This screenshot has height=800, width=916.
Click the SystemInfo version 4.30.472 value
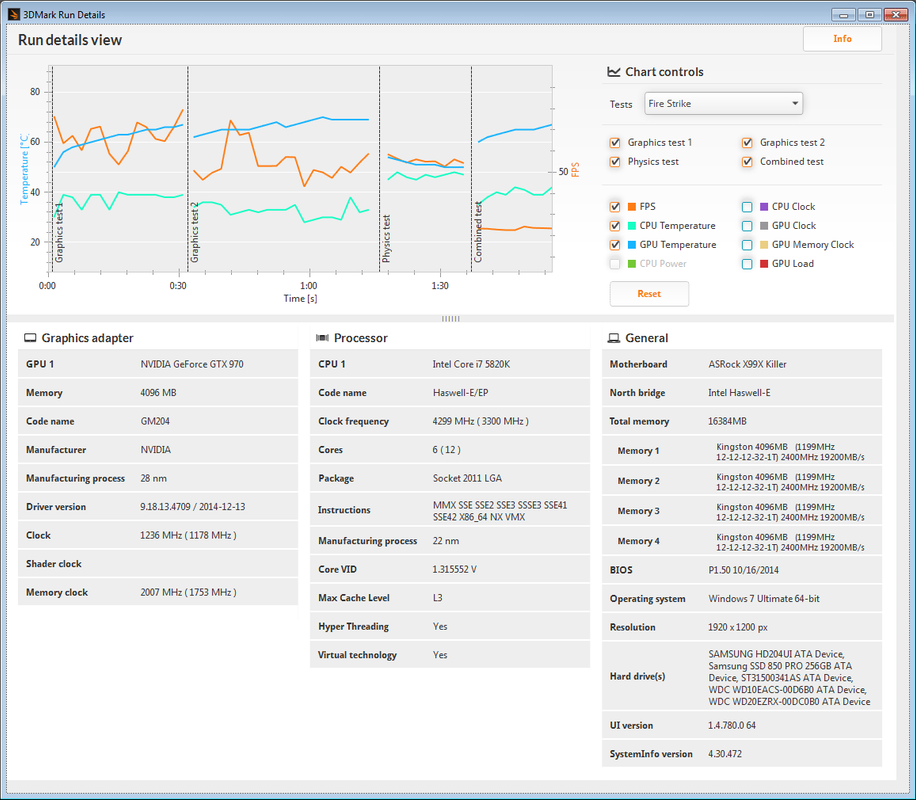[724, 754]
